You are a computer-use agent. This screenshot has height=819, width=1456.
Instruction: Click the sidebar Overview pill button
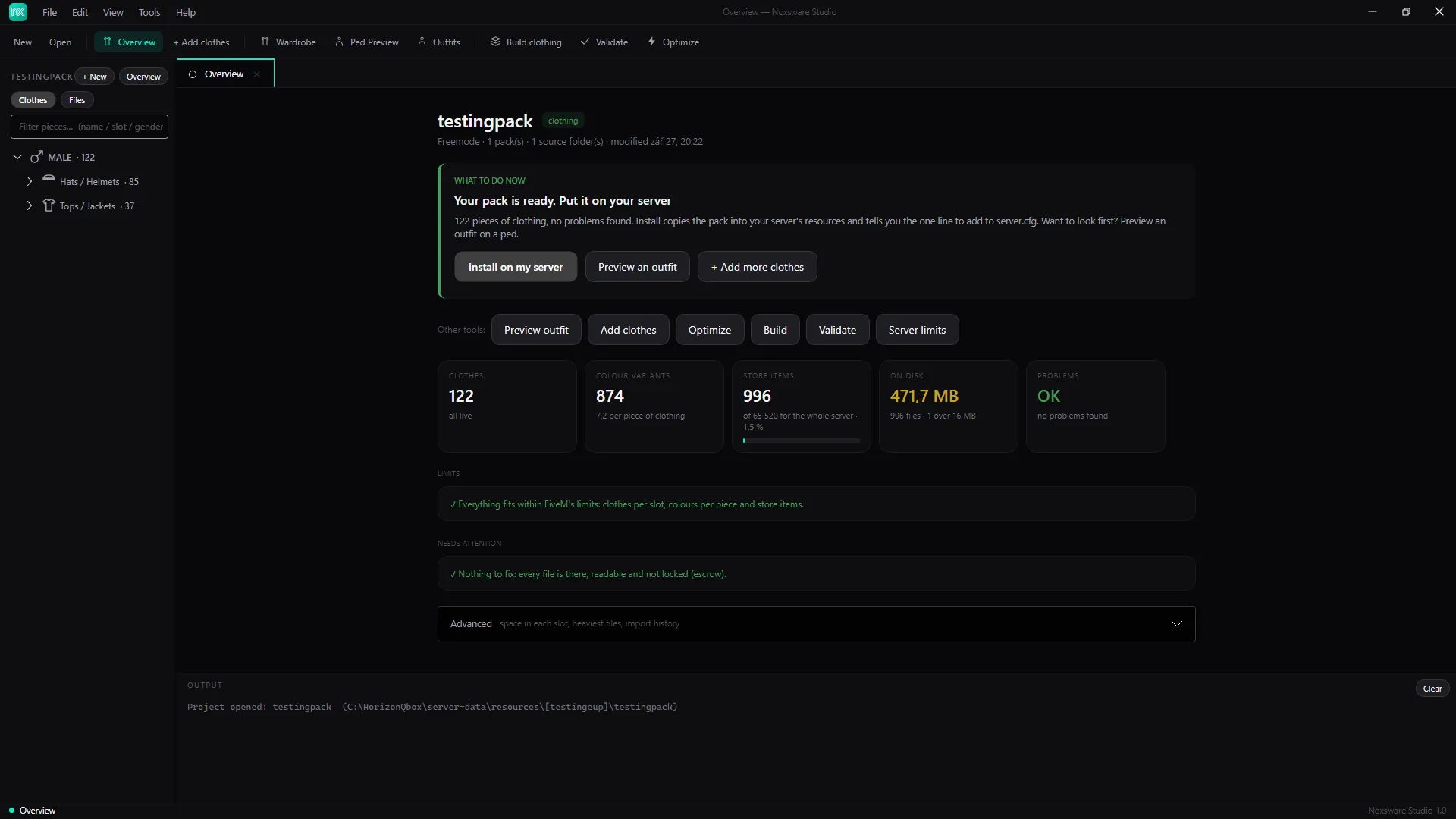[x=143, y=77]
